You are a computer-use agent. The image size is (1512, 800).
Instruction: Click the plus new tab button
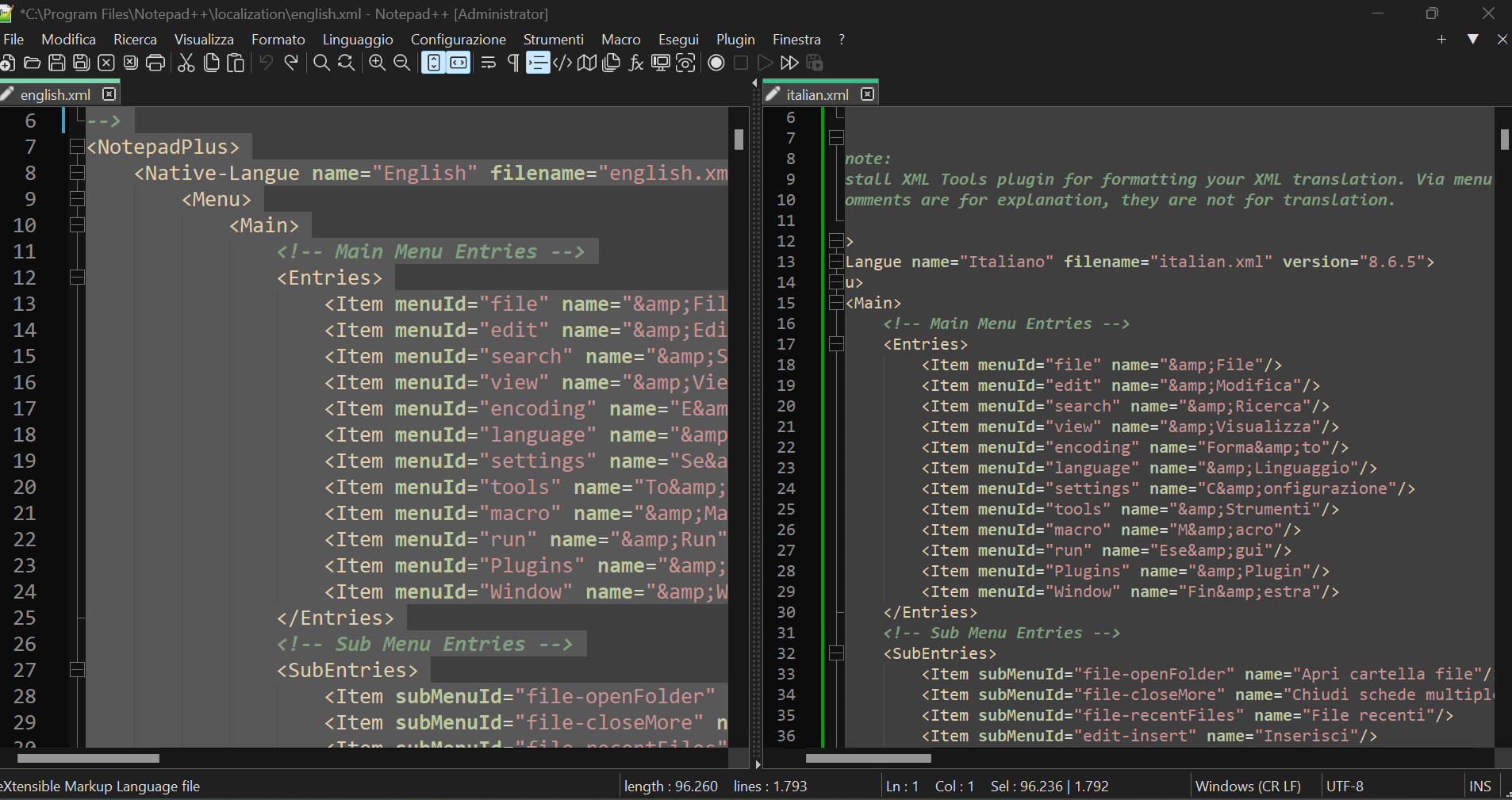(1441, 39)
